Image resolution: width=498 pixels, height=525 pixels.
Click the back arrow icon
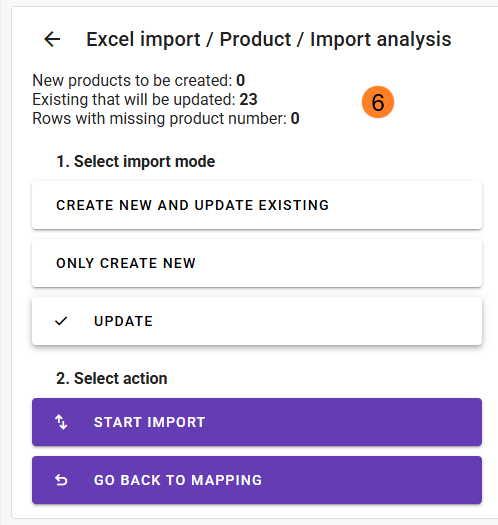(52, 39)
